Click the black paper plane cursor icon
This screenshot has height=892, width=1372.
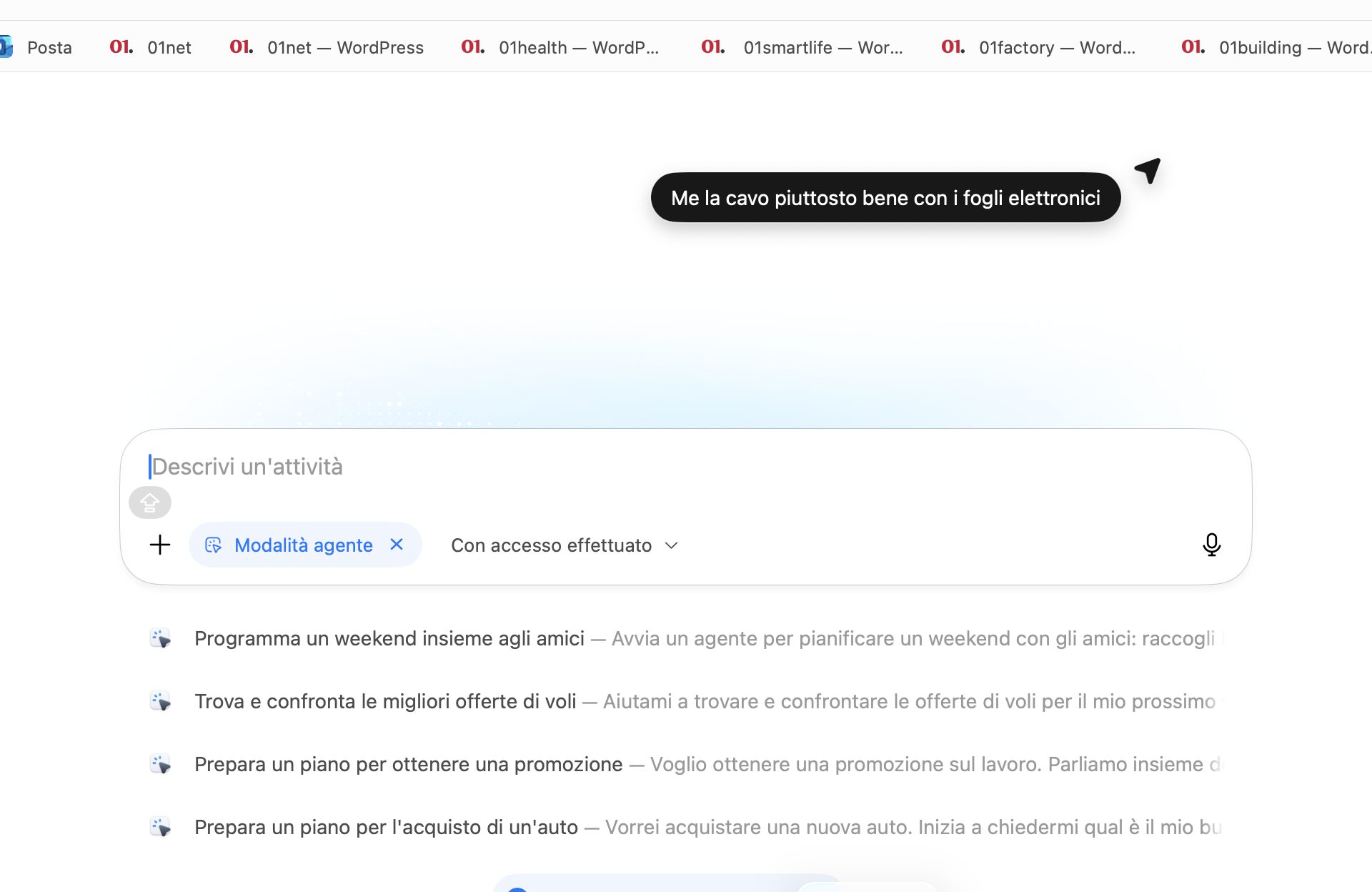click(1148, 170)
